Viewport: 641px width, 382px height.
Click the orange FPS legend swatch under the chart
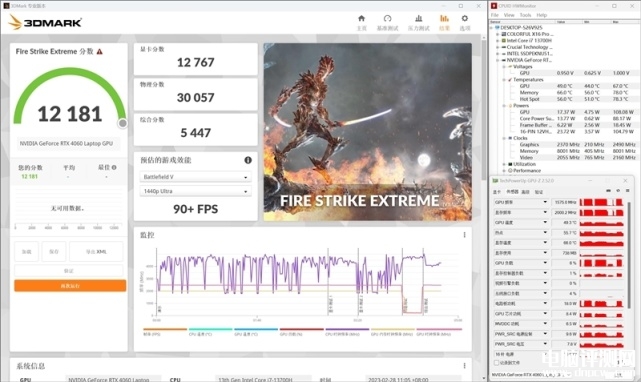click(x=165, y=329)
